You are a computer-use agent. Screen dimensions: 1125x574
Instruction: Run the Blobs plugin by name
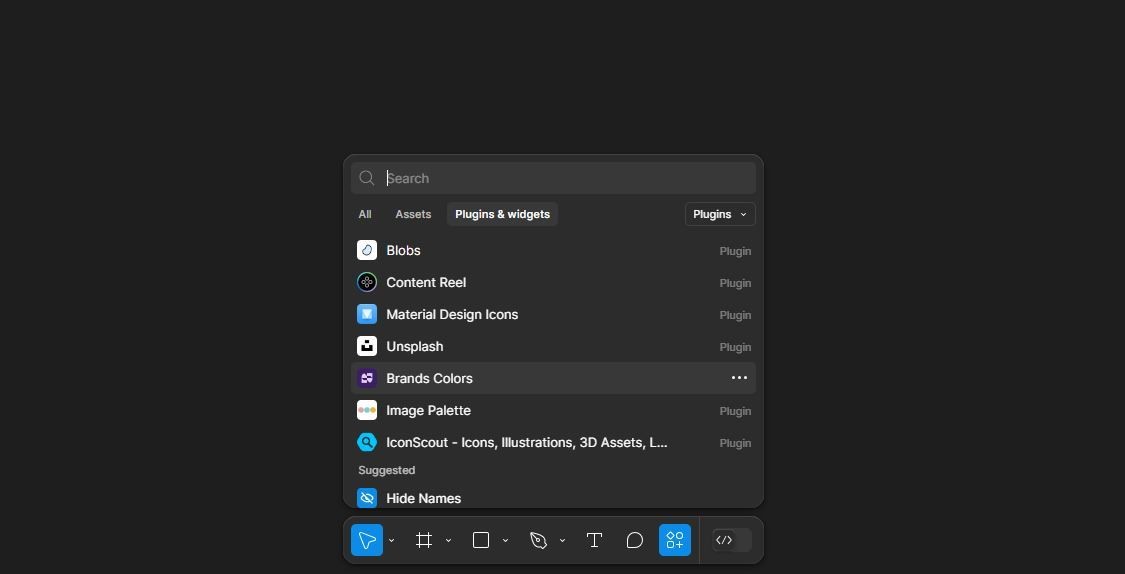click(x=403, y=250)
